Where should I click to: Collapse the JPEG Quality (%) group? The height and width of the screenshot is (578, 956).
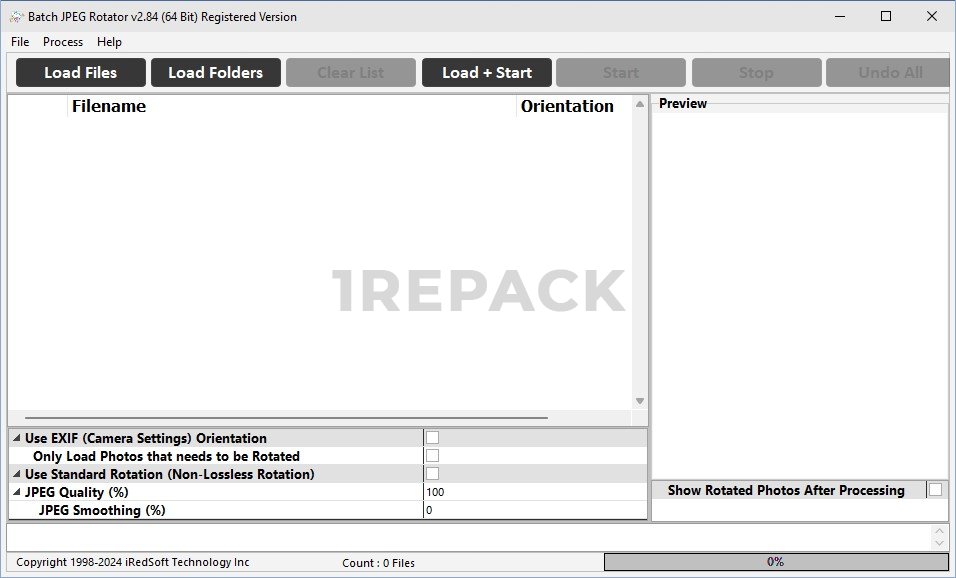(x=16, y=492)
